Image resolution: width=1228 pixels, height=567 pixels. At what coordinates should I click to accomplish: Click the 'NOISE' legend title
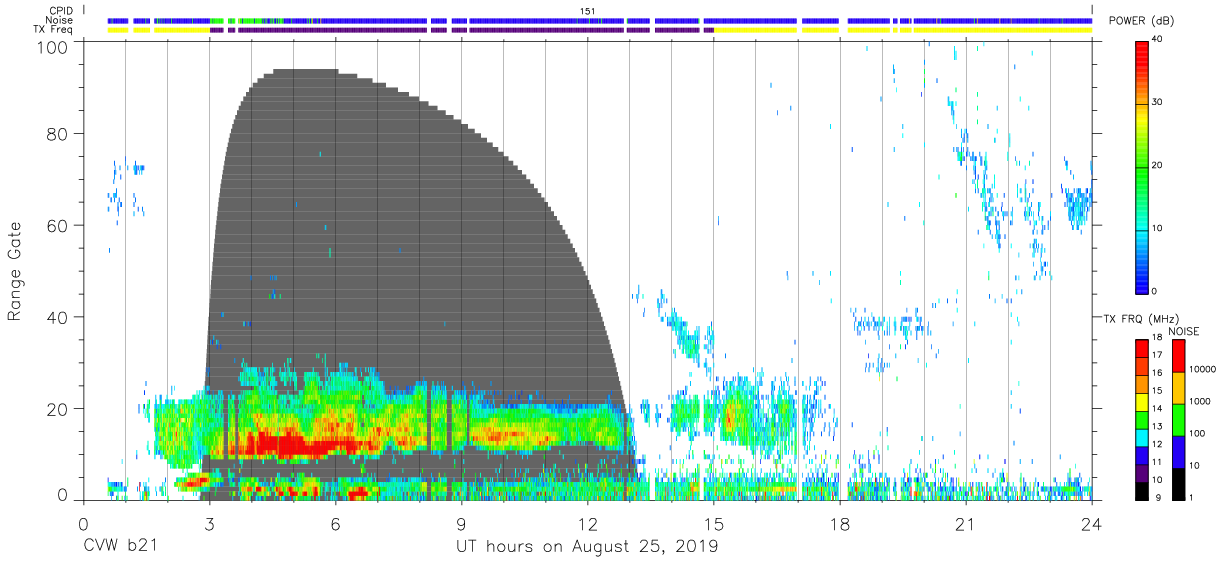(1184, 331)
